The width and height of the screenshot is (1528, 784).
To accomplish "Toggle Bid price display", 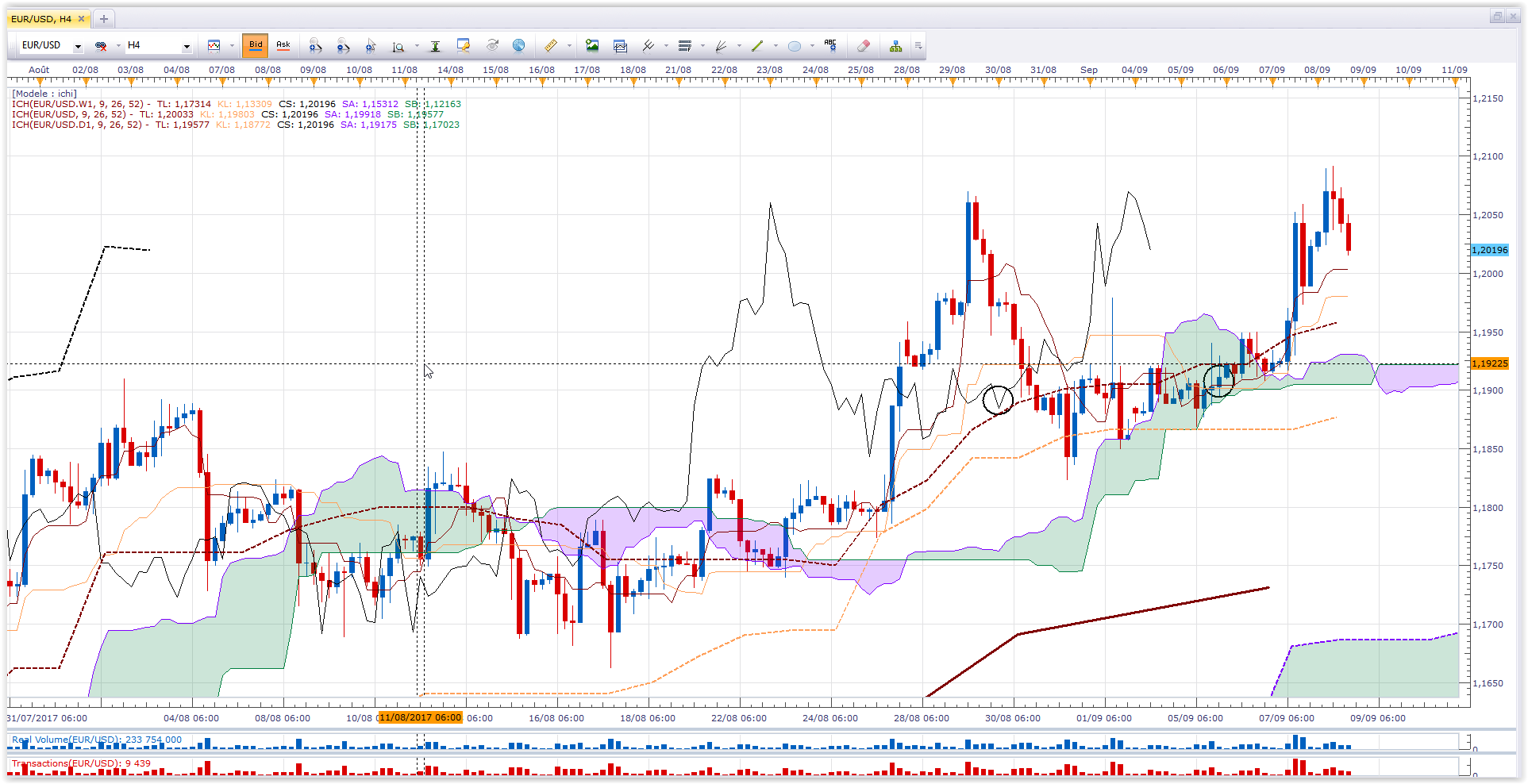I will pos(256,45).
